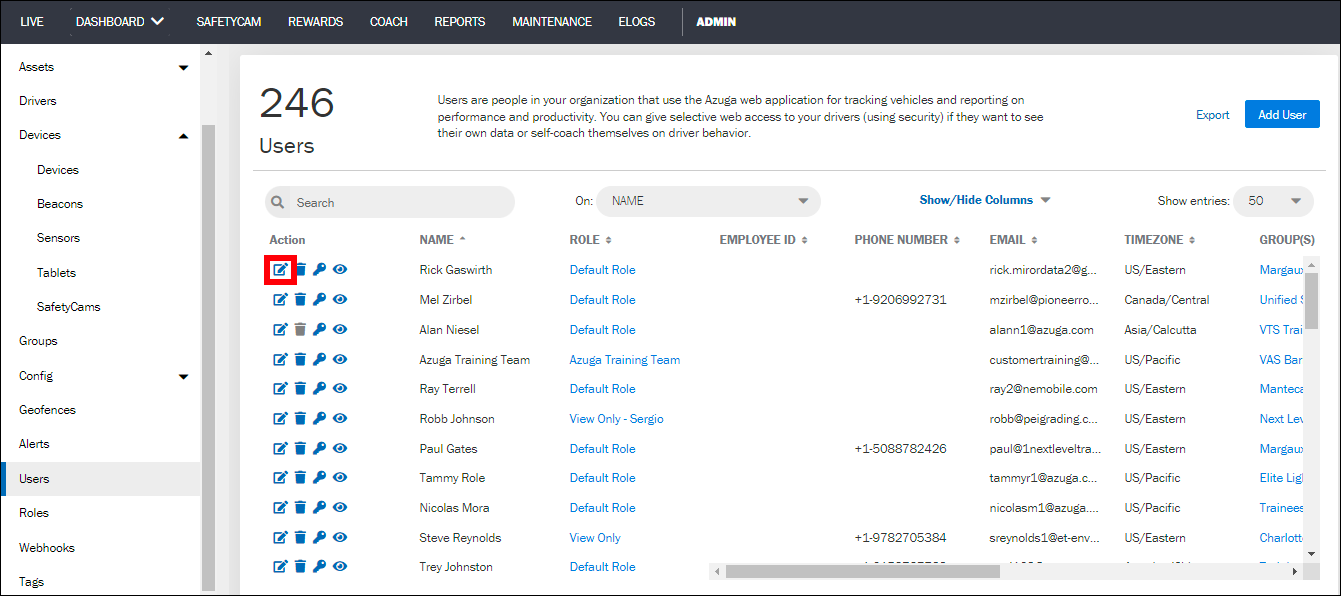This screenshot has height=596, width=1341.
Task: Open the COACH tab
Action: [x=389, y=21]
